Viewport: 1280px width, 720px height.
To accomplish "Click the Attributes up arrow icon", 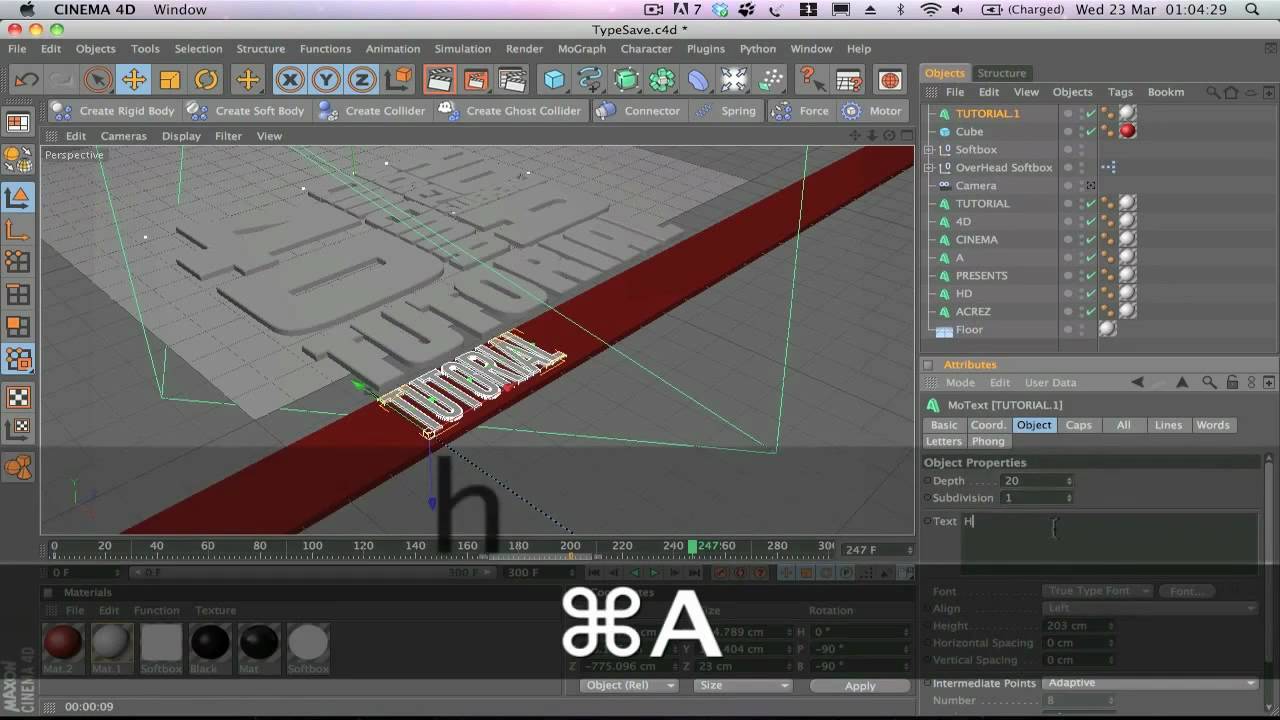I will [1184, 382].
